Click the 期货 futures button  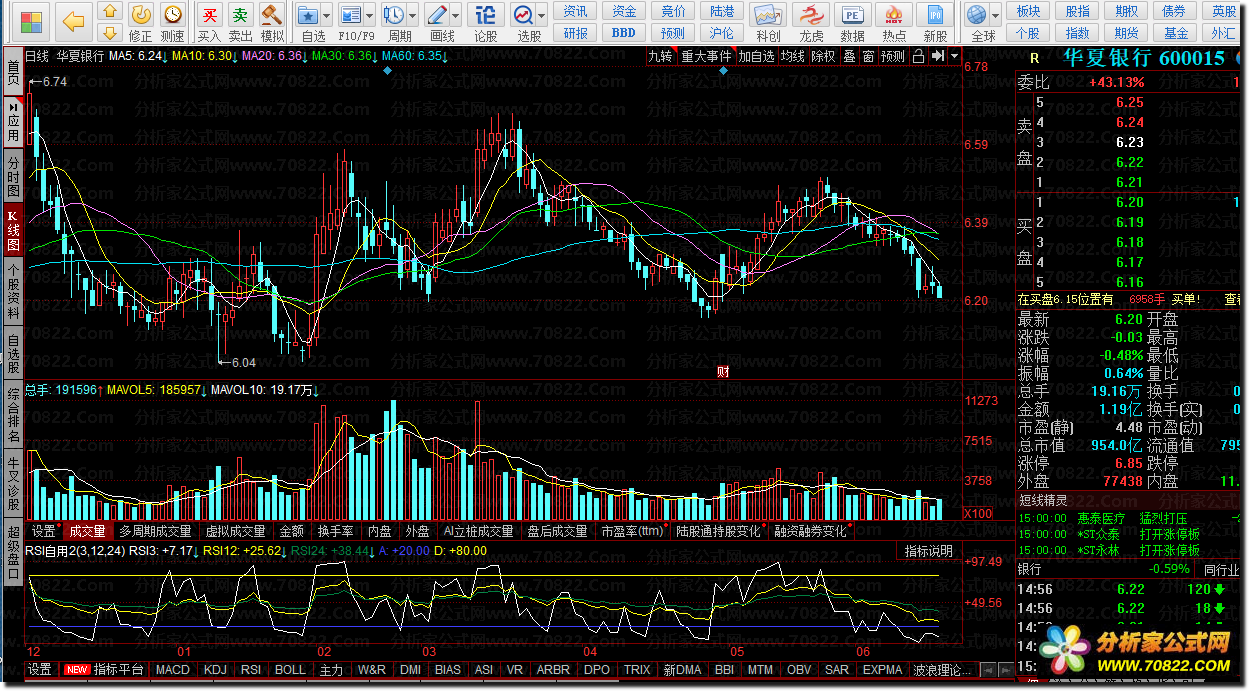click(1126, 33)
